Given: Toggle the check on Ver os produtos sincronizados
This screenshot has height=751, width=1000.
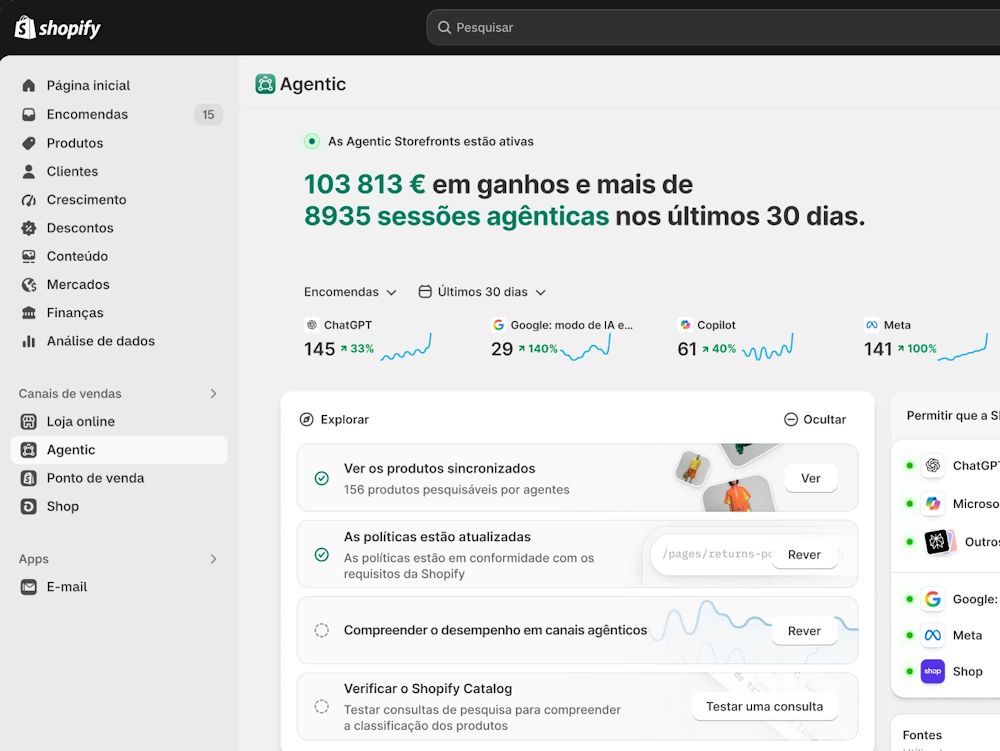Looking at the screenshot, I should [x=322, y=478].
